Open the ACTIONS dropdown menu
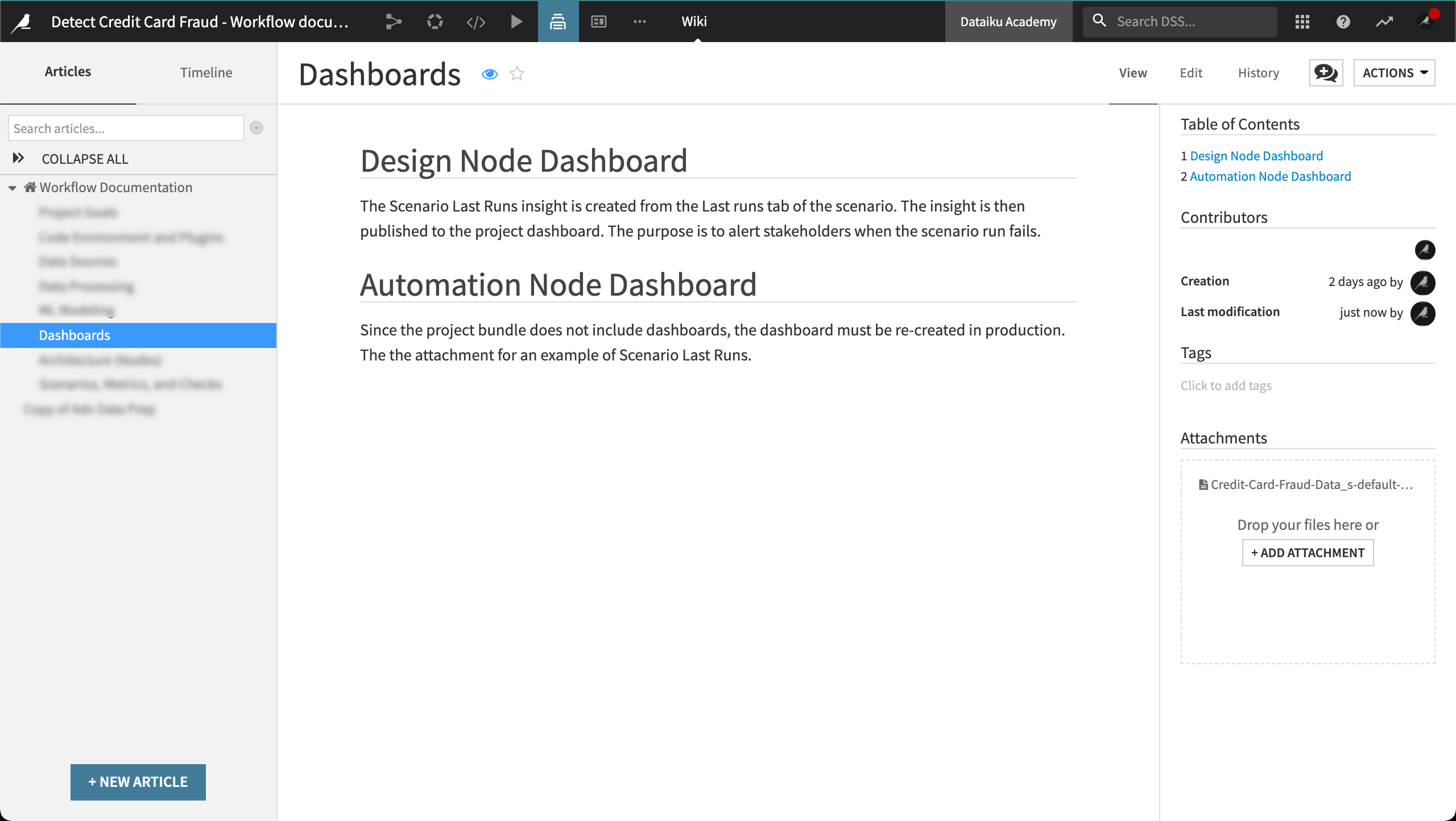Viewport: 1456px width, 821px height. coord(1393,73)
